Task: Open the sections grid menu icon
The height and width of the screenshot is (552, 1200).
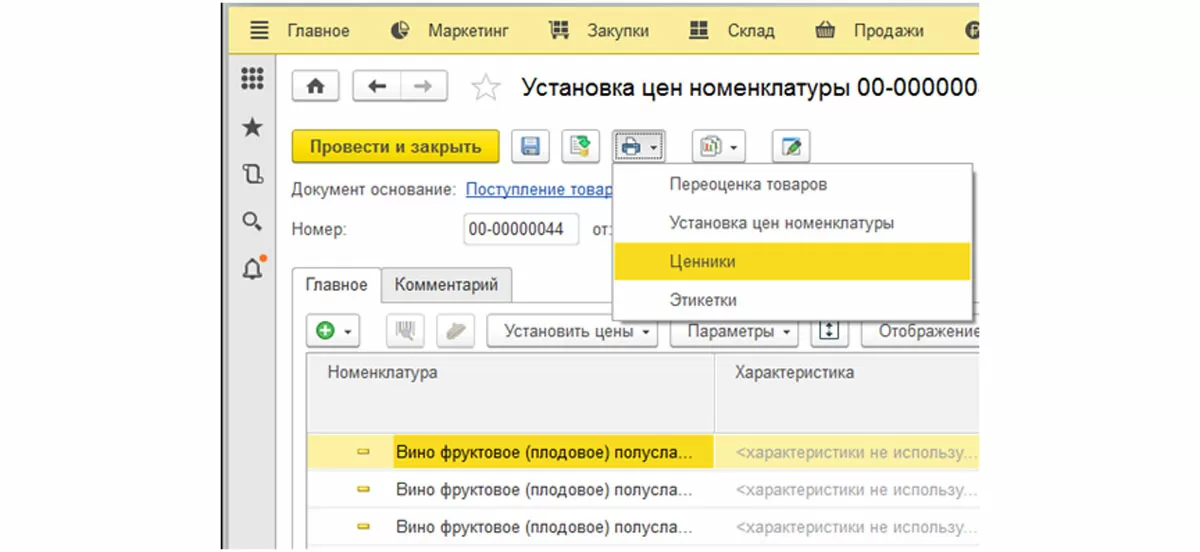Action: (x=253, y=78)
